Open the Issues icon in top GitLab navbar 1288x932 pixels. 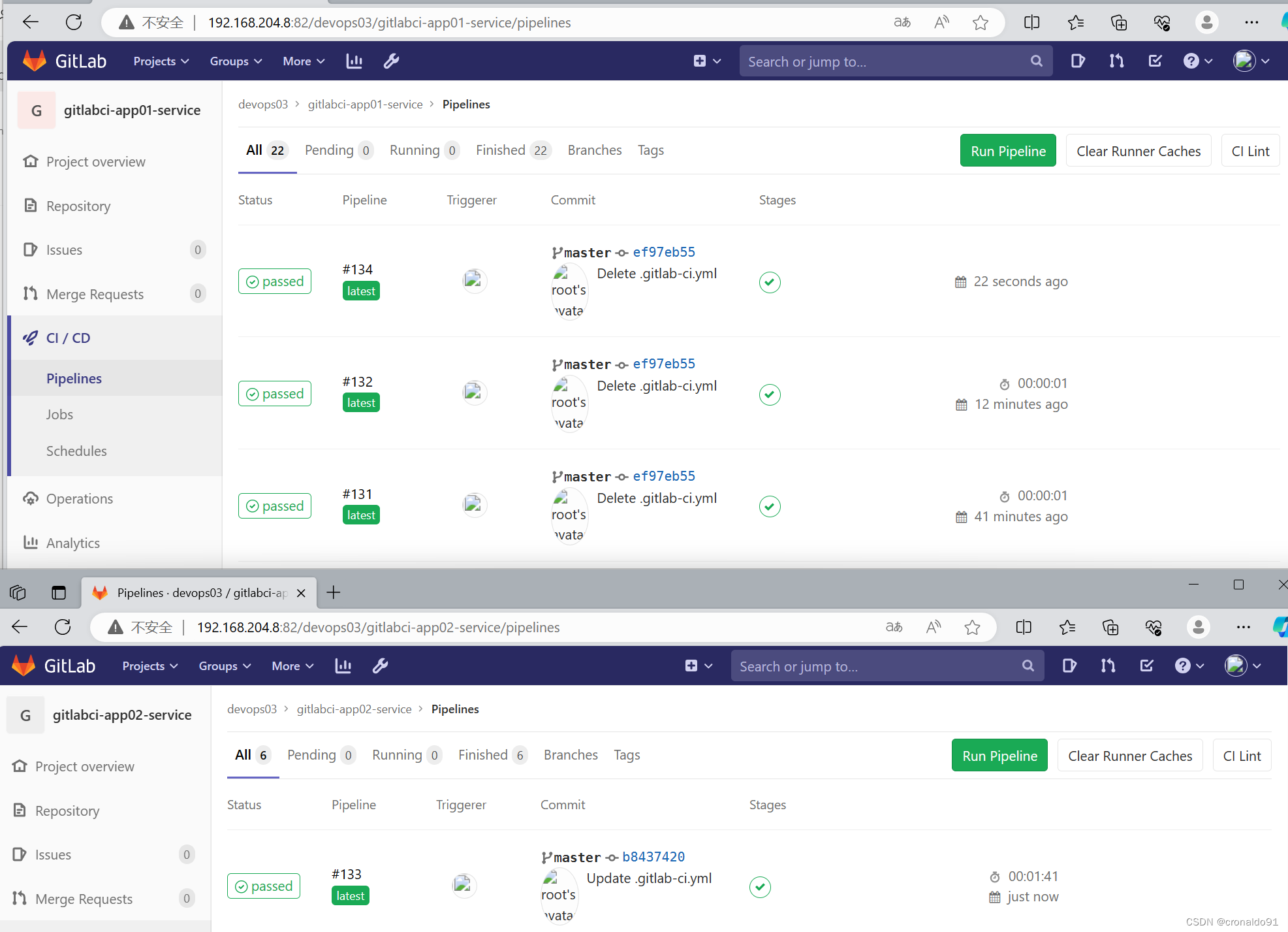pos(1078,61)
